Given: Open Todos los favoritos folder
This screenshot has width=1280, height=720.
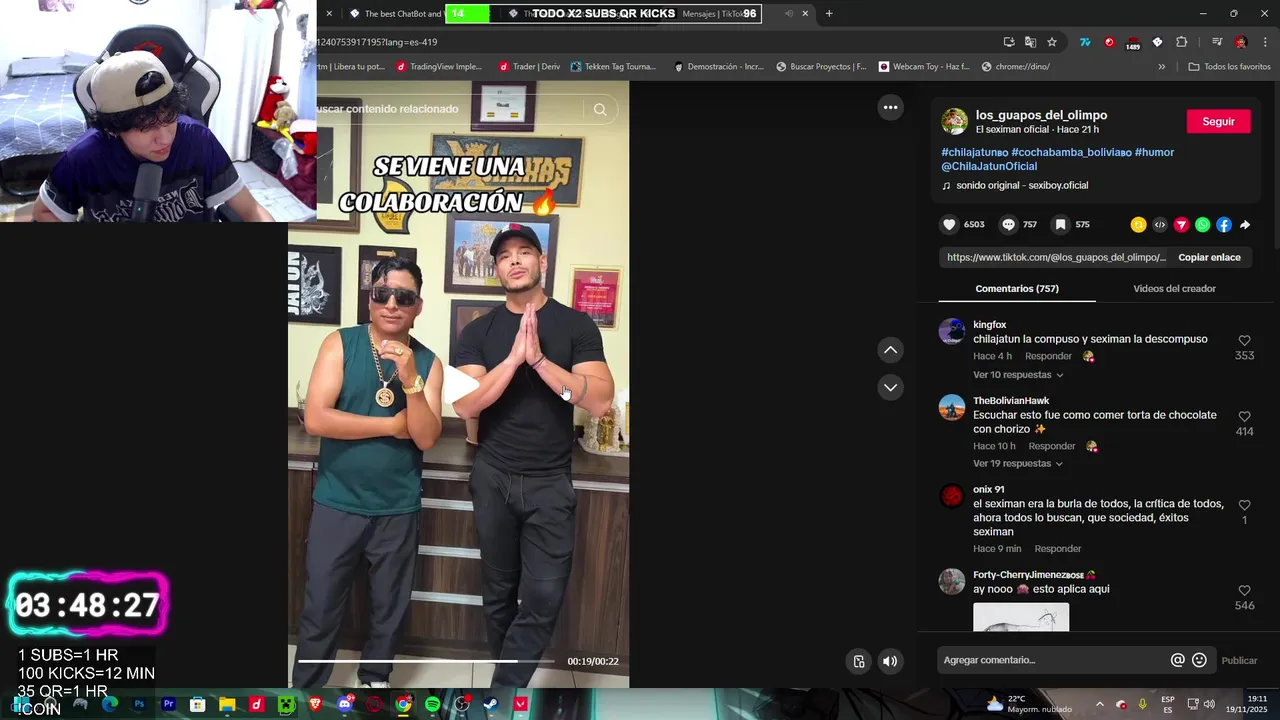Looking at the screenshot, I should tap(1229, 67).
